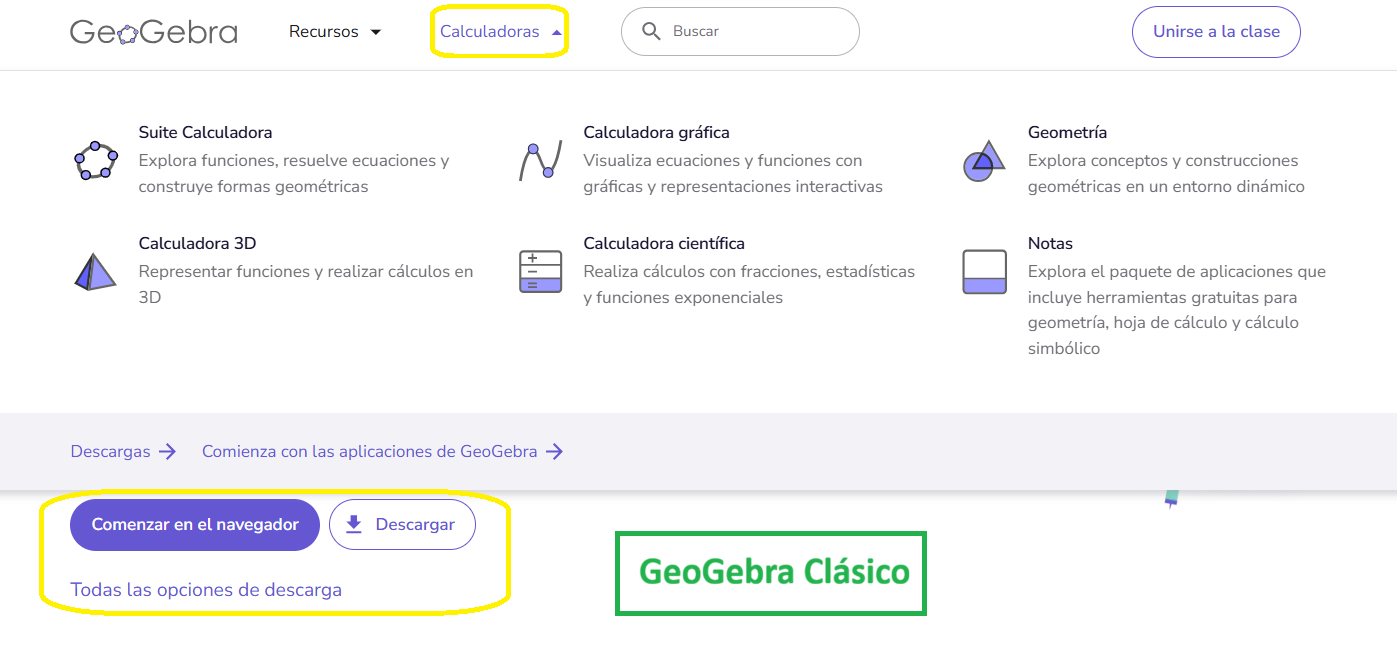The height and width of the screenshot is (650, 1397).
Task: Select Calculadora gráfica from the menu
Action: pyautogui.click(x=656, y=132)
